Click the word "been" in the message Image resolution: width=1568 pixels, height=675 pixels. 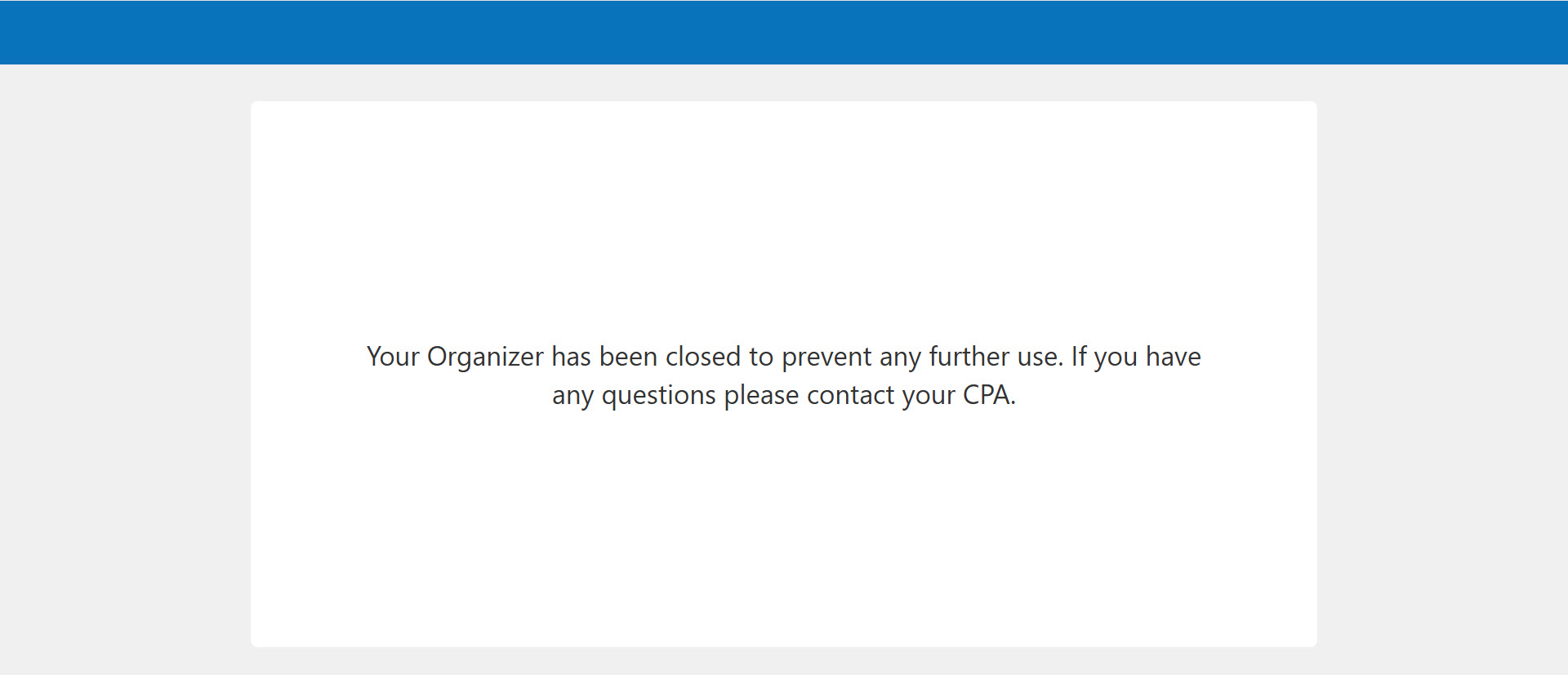coord(628,357)
